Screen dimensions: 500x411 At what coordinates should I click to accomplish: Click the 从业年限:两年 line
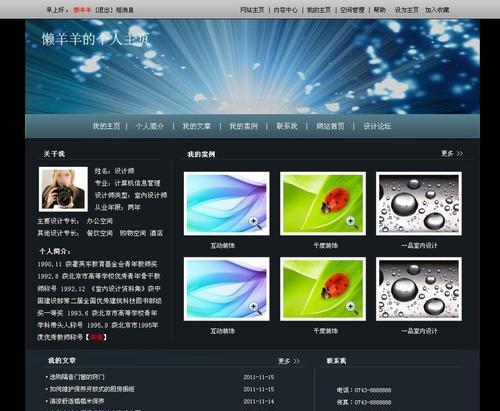pos(117,207)
